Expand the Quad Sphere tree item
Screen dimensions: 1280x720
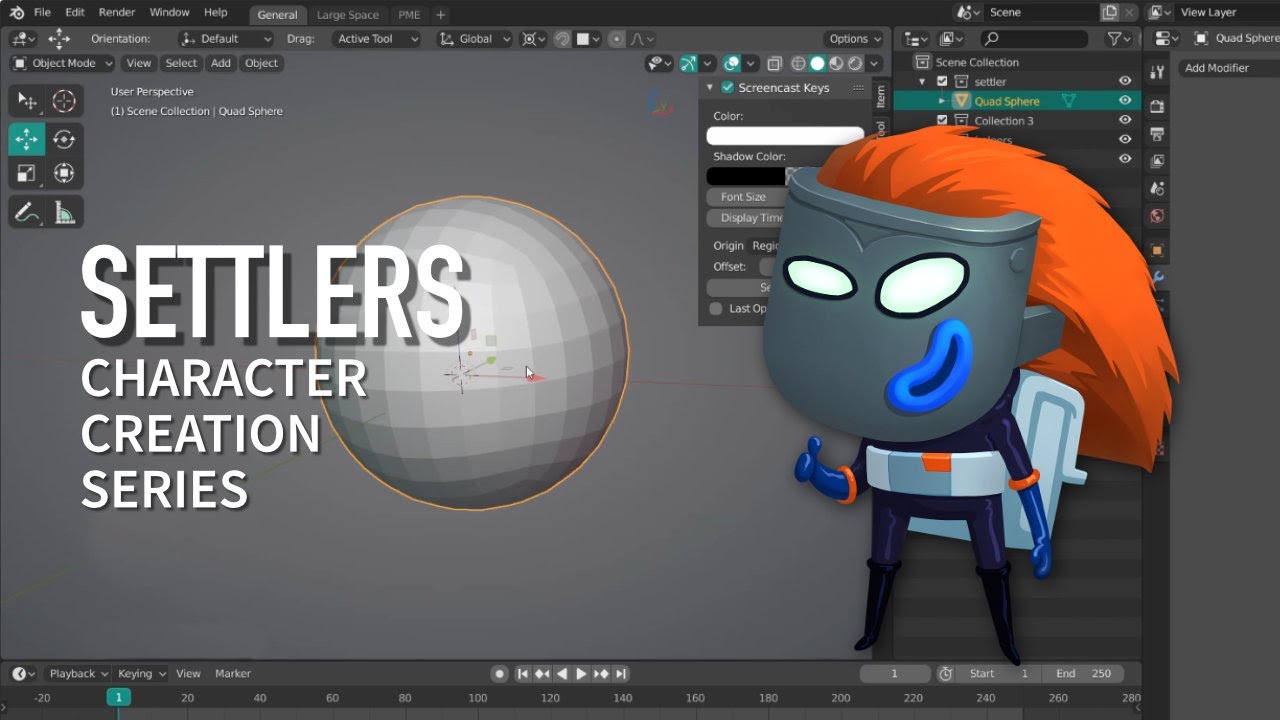coord(942,101)
